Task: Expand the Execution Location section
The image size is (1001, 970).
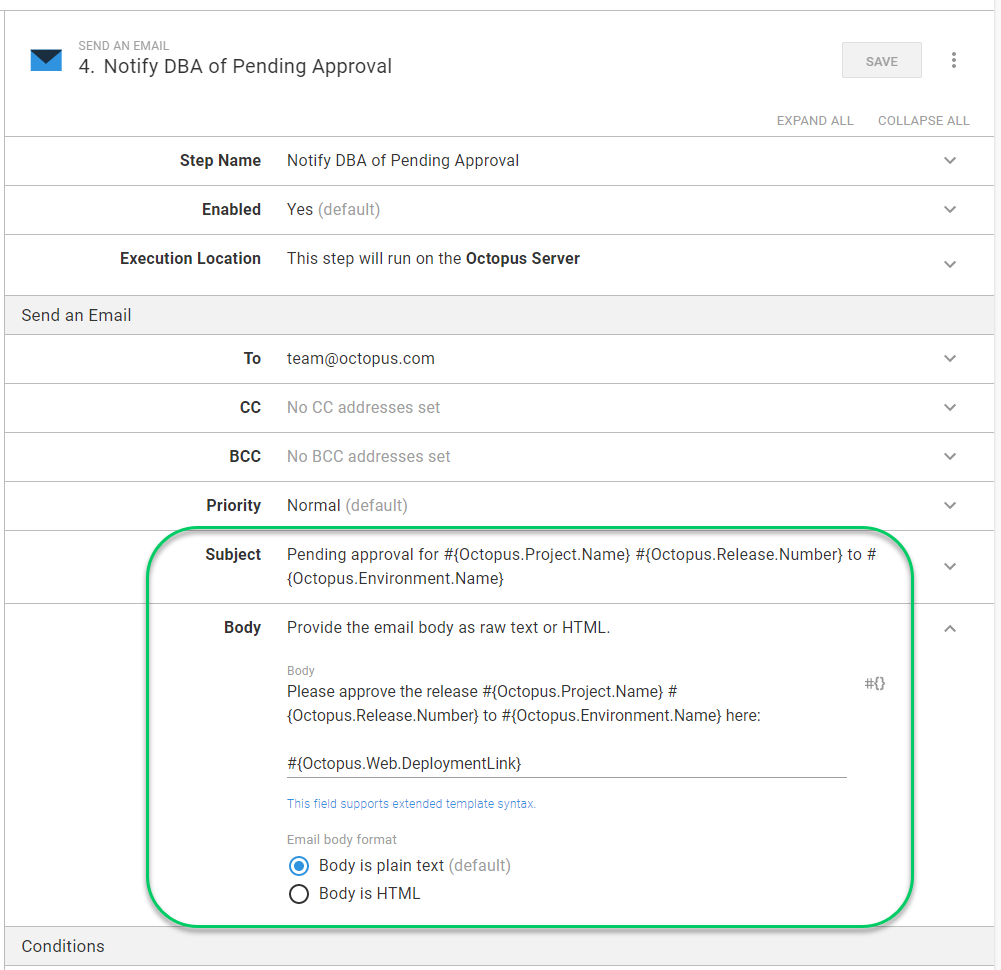Action: [950, 264]
